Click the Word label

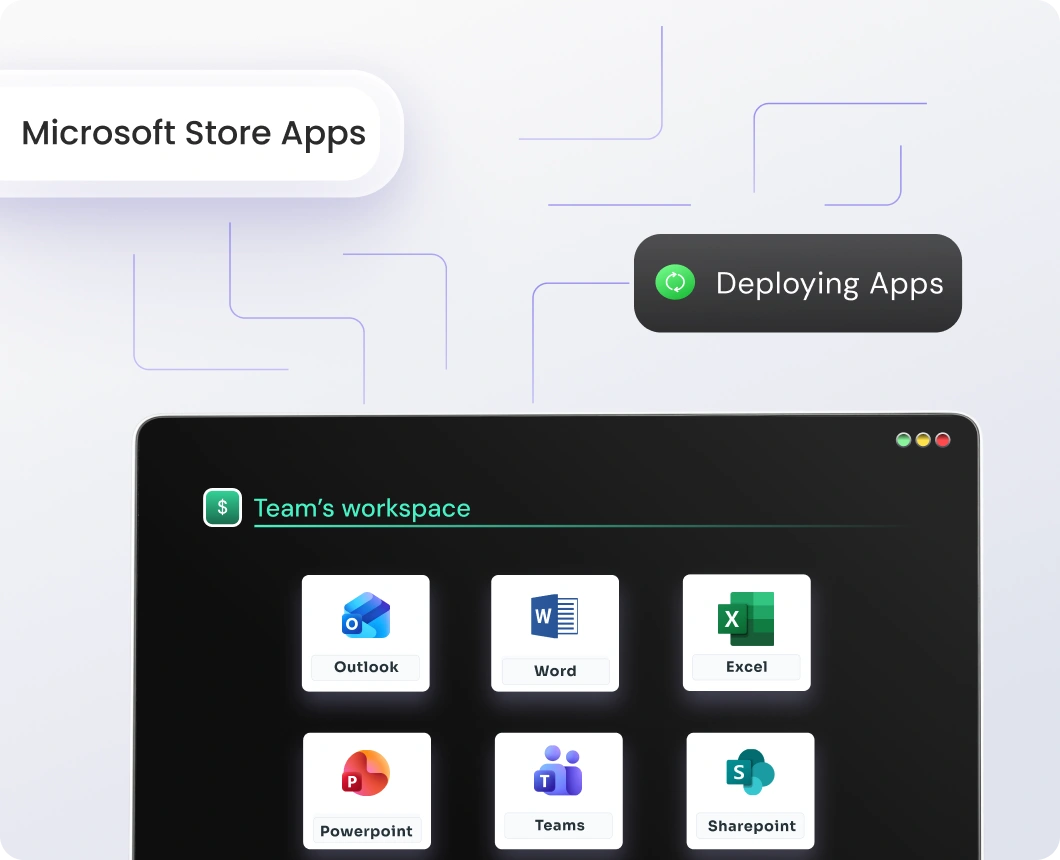point(556,671)
